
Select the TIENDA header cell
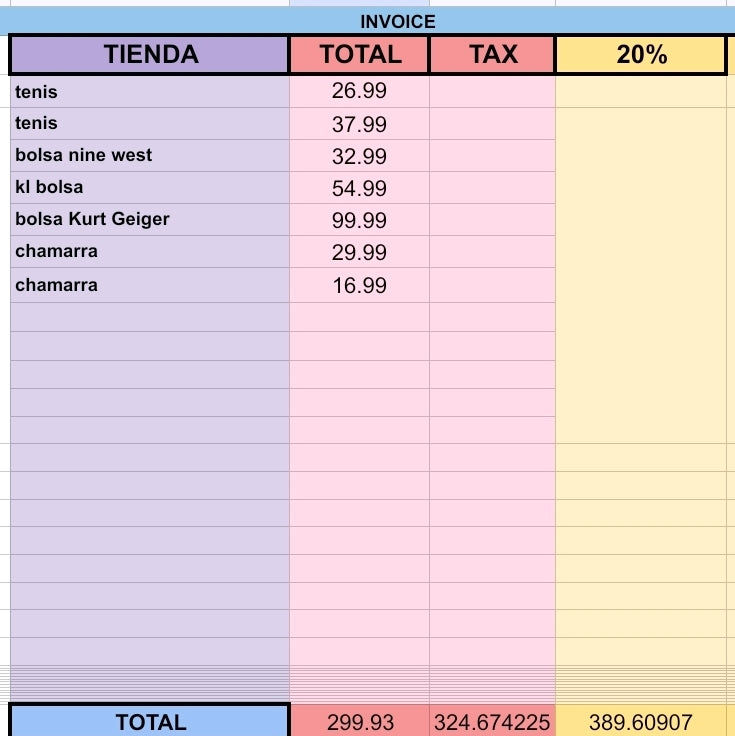[x=149, y=54]
